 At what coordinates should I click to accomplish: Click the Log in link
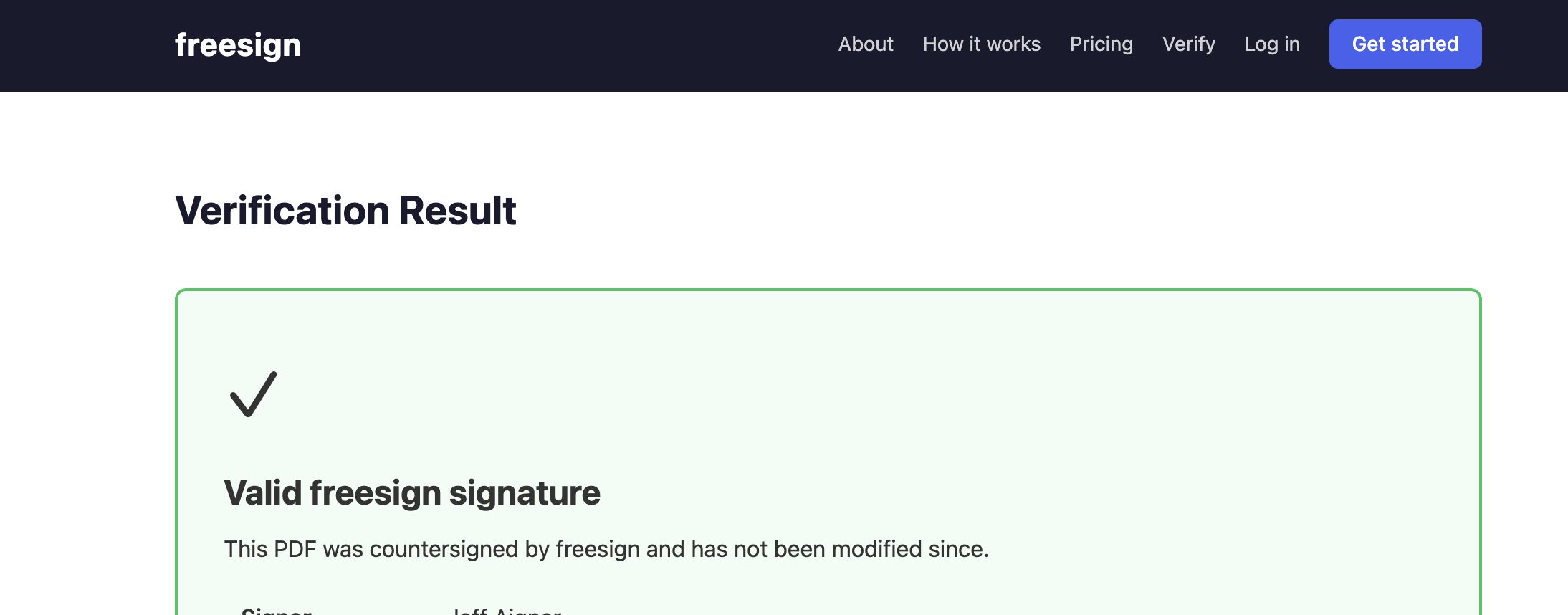1272,44
